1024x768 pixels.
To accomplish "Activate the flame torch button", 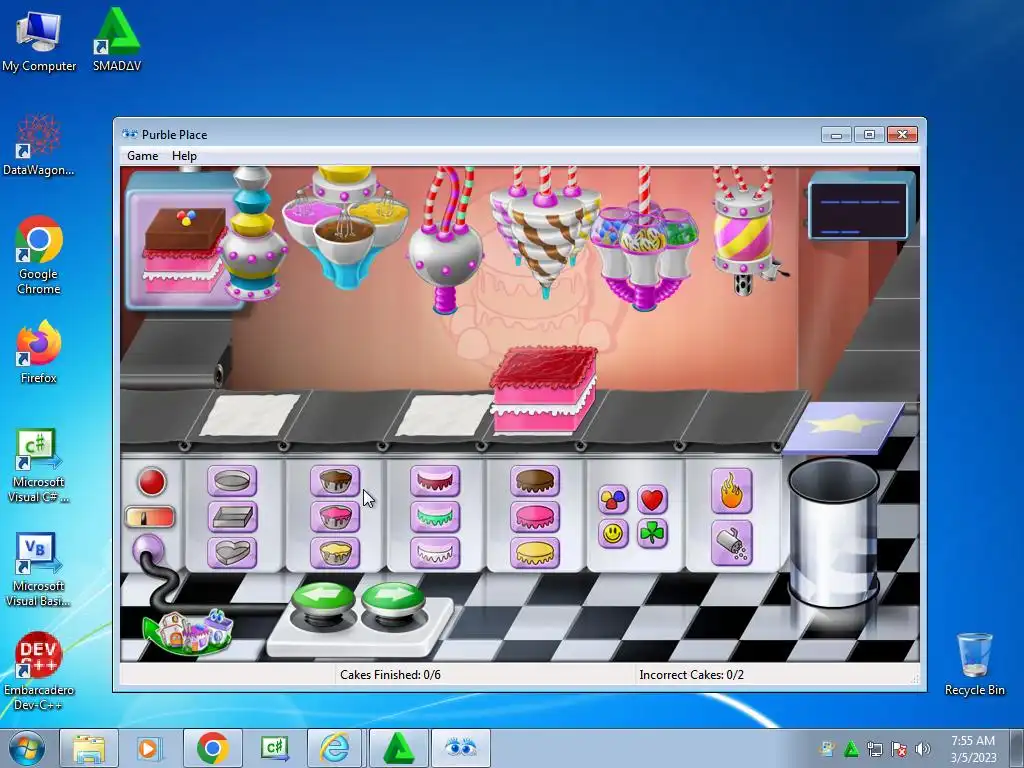I will [731, 491].
